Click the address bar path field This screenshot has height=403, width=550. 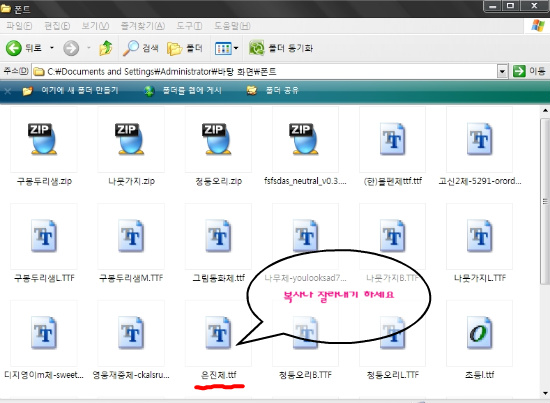tap(265, 72)
